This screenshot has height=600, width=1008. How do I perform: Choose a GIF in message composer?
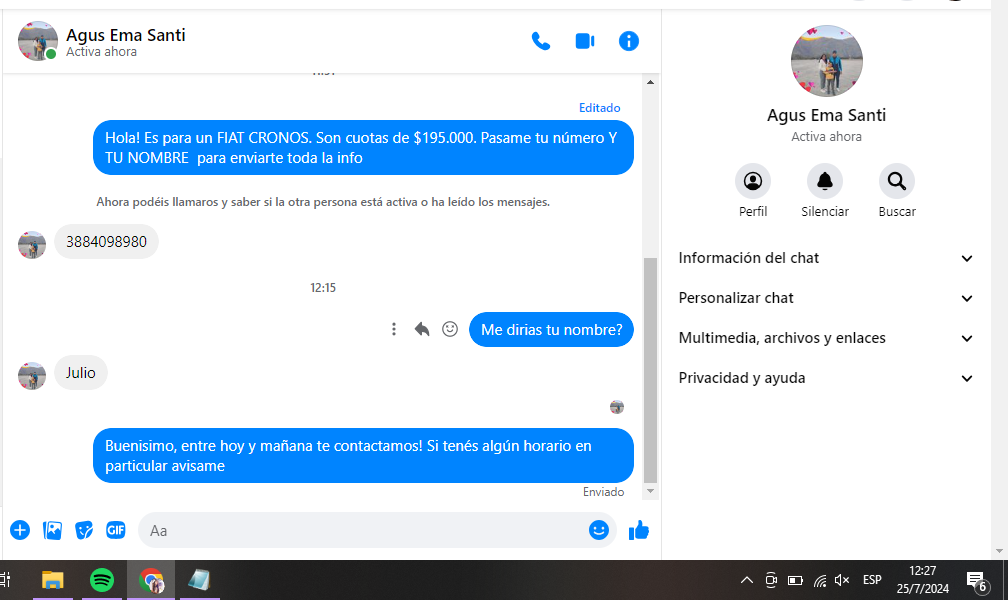[x=116, y=530]
